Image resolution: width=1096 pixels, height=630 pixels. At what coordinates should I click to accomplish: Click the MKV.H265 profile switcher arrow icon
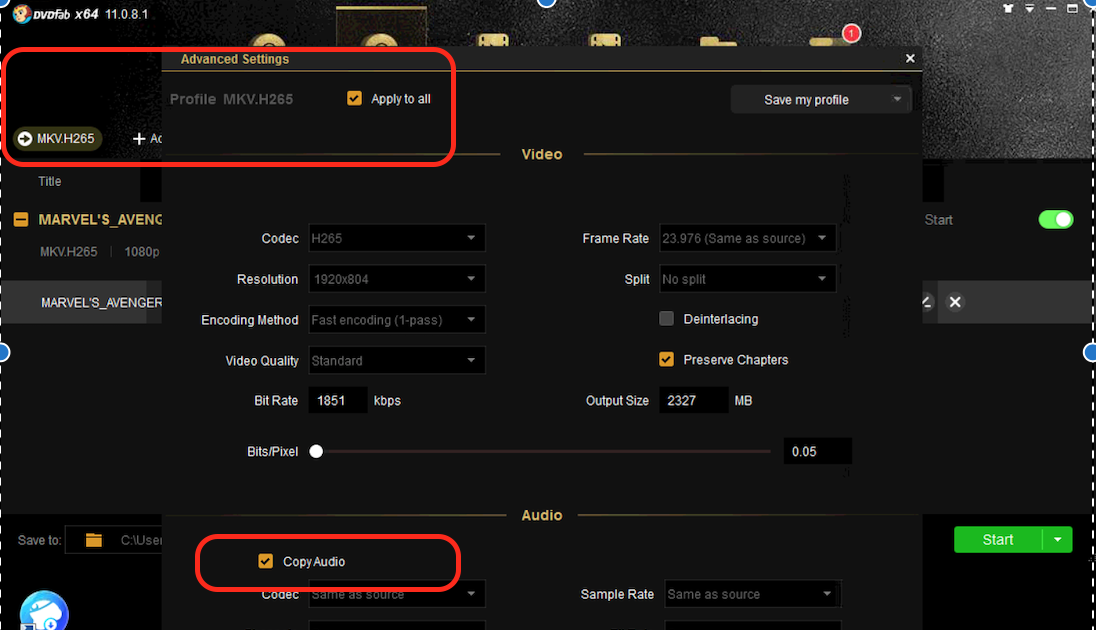(x=25, y=138)
